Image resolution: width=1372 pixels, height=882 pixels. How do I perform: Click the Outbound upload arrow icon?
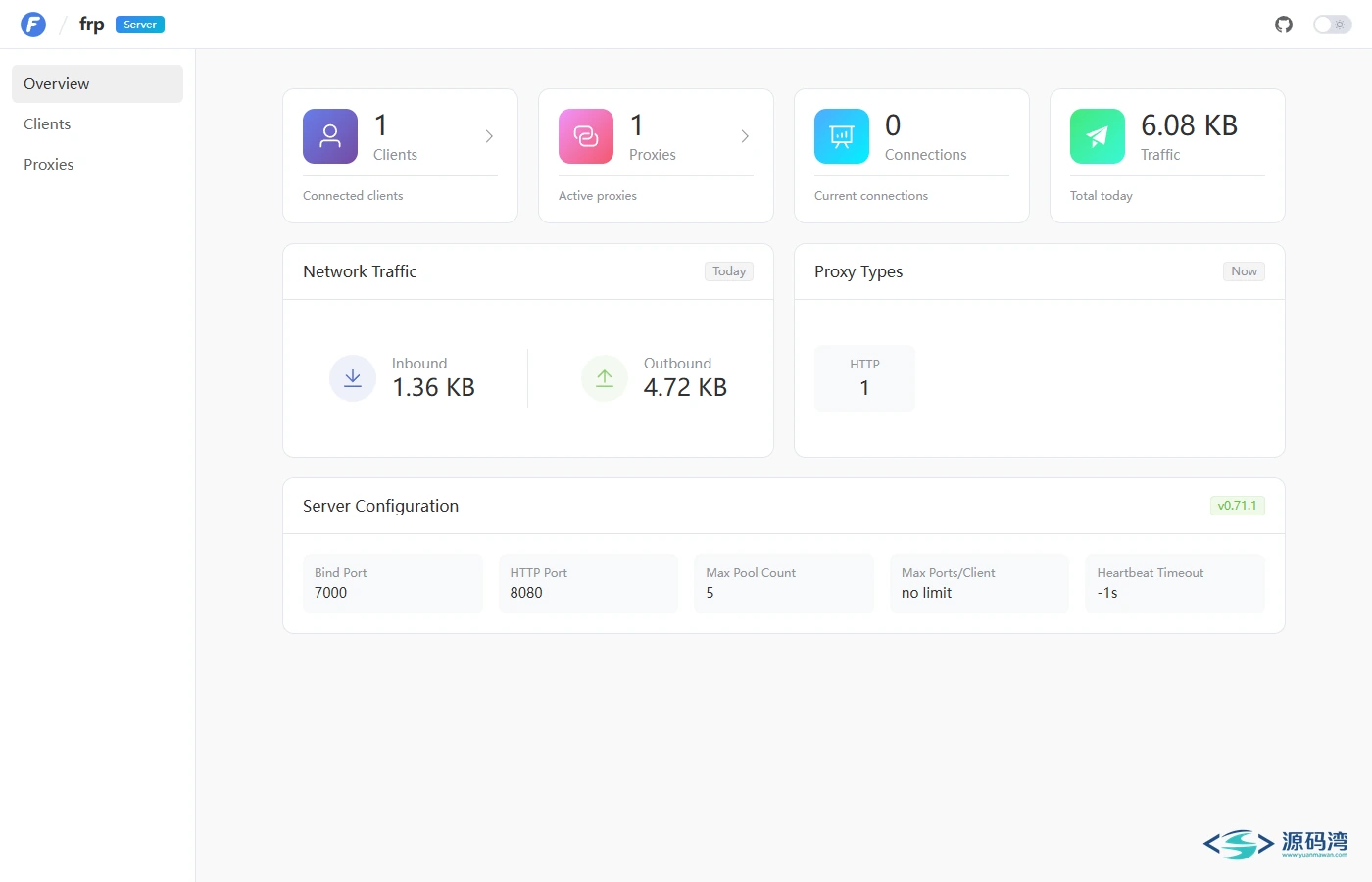[605, 378]
